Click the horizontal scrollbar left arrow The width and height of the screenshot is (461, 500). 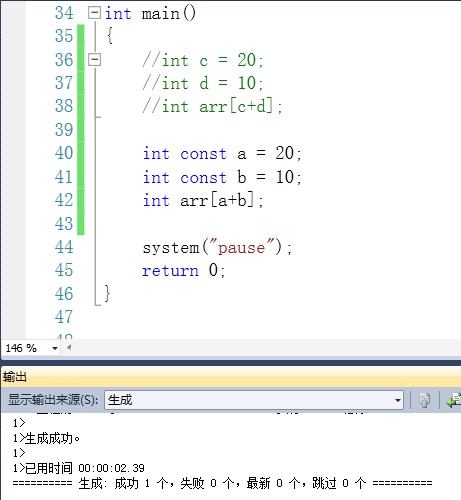coord(69,348)
